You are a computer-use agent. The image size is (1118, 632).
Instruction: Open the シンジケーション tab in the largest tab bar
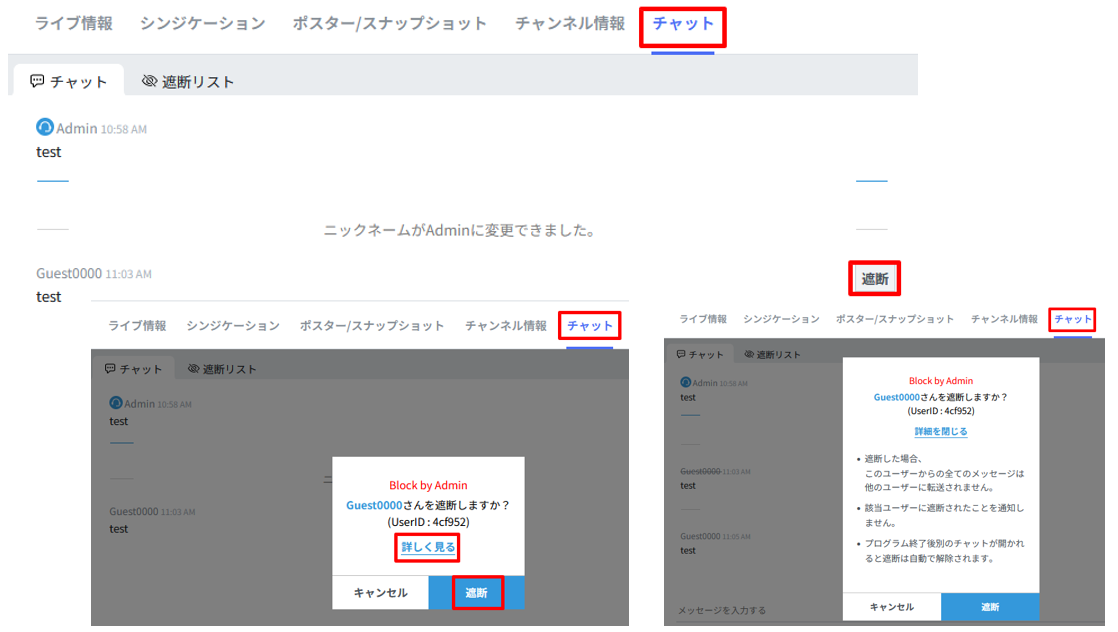pyautogui.click(x=202, y=24)
